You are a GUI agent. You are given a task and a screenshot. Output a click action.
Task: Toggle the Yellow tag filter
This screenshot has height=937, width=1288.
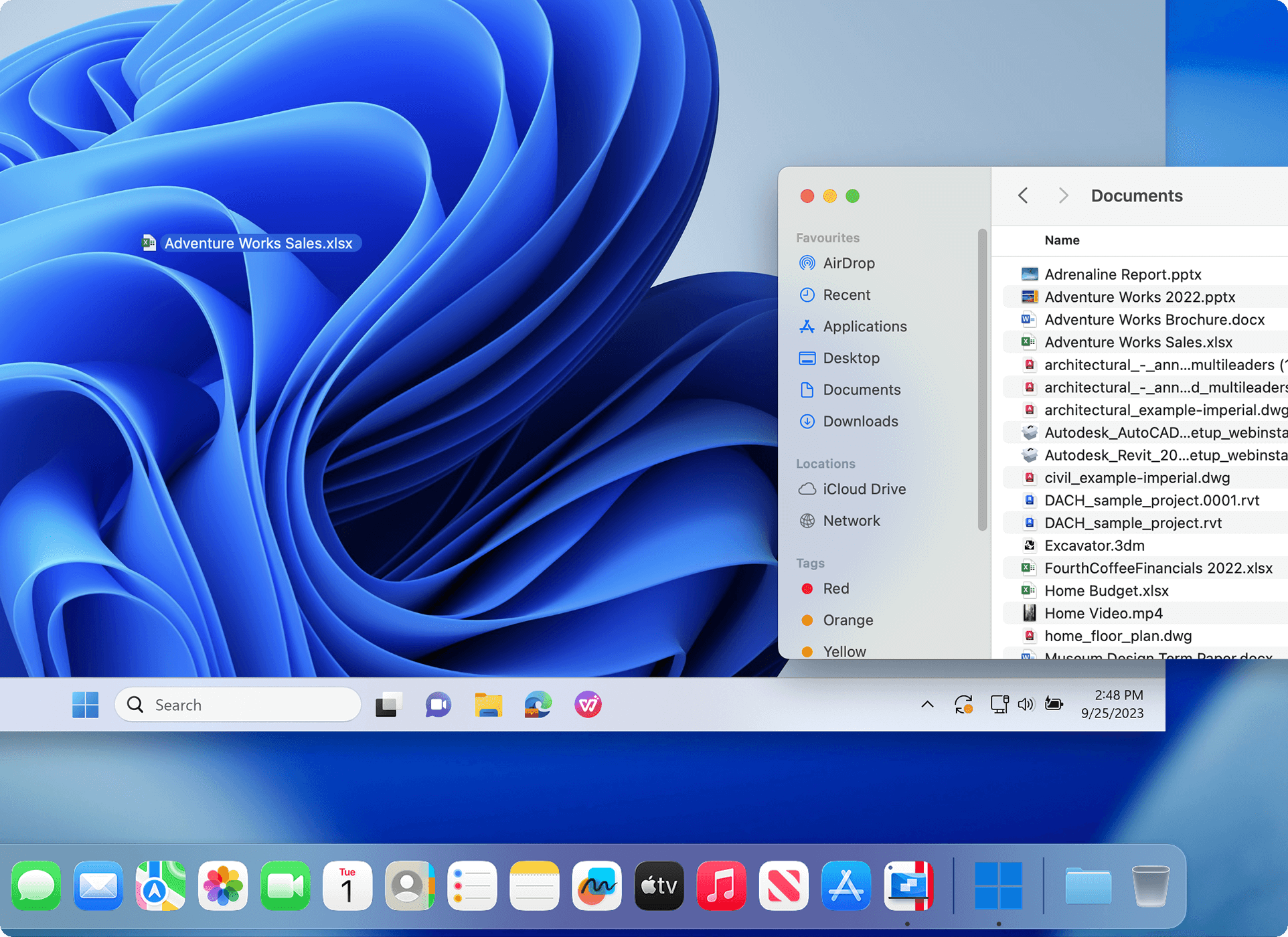(x=843, y=651)
